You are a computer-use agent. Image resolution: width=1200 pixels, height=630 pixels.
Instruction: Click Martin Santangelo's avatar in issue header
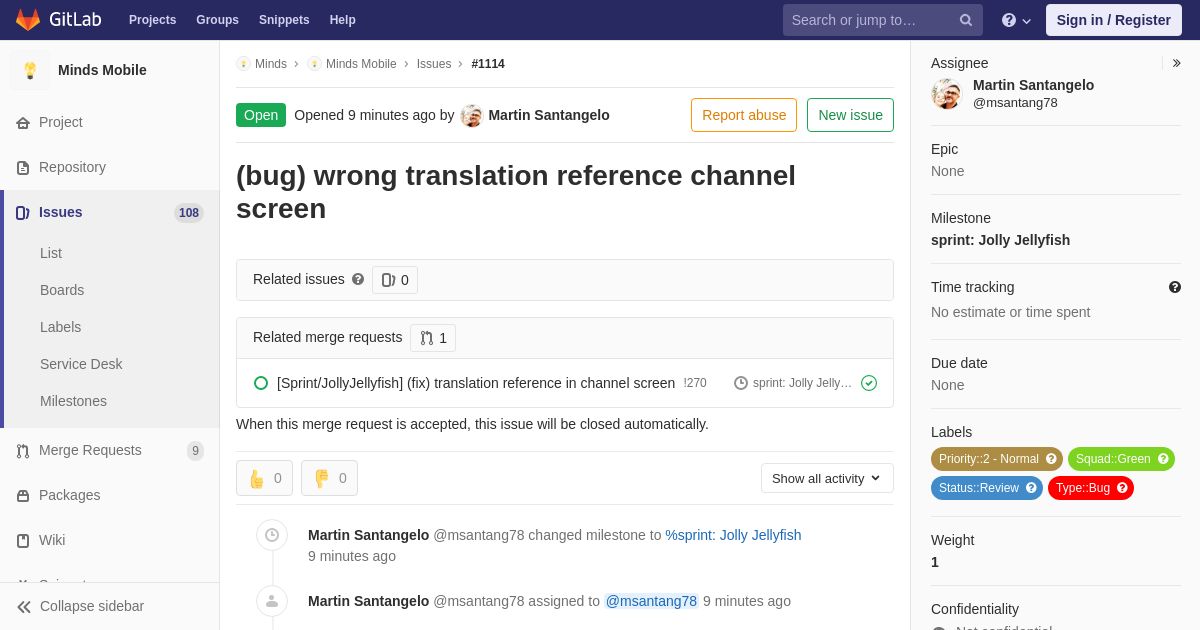pyautogui.click(x=472, y=115)
